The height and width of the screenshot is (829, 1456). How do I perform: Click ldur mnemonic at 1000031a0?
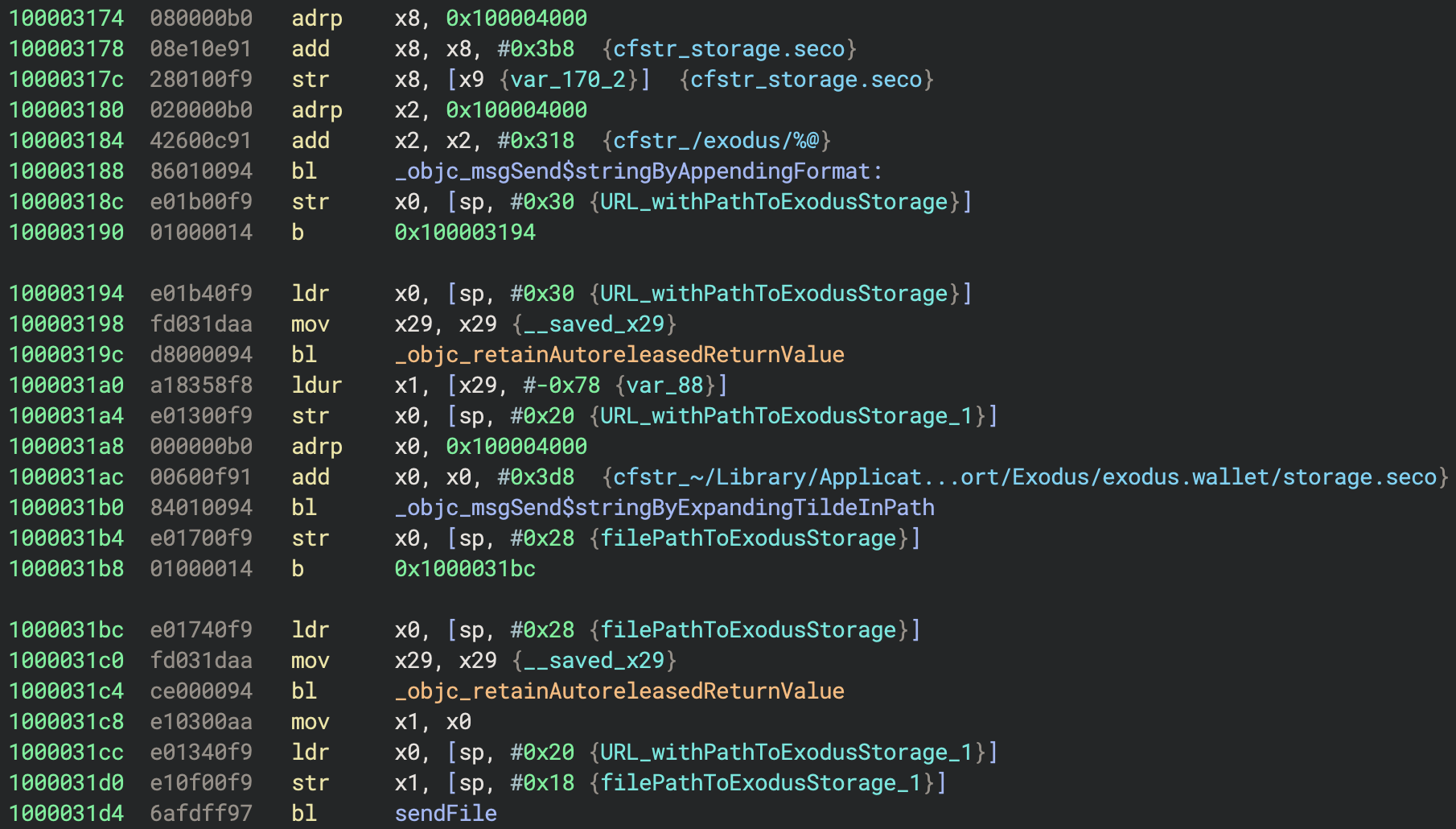point(317,385)
